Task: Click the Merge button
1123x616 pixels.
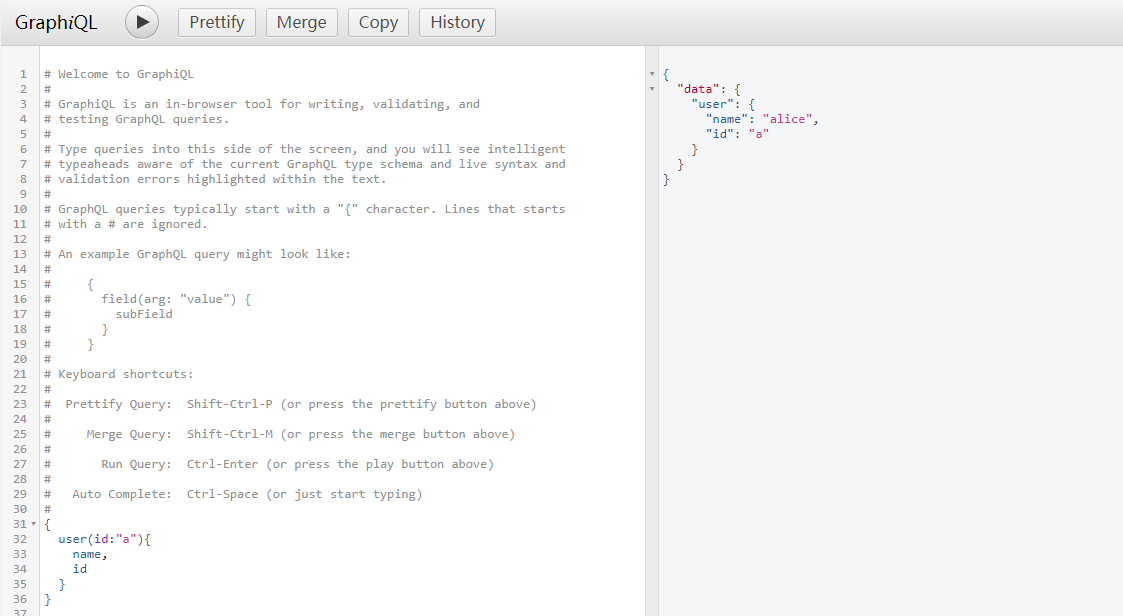Action: pos(302,22)
